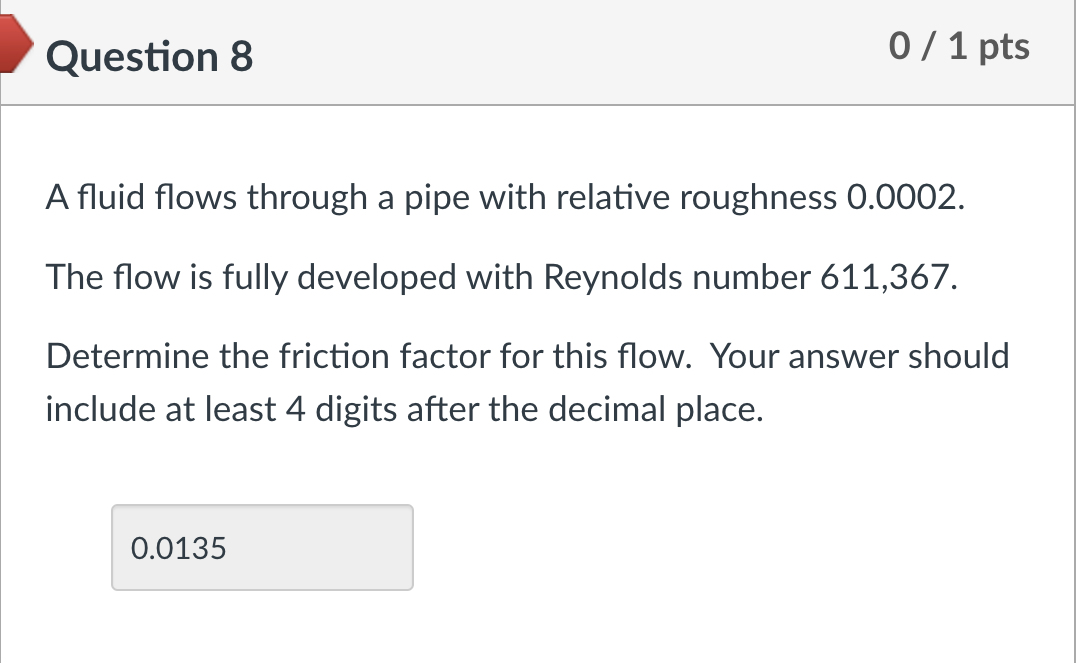
Task: Click the answer field border
Action: point(262,506)
